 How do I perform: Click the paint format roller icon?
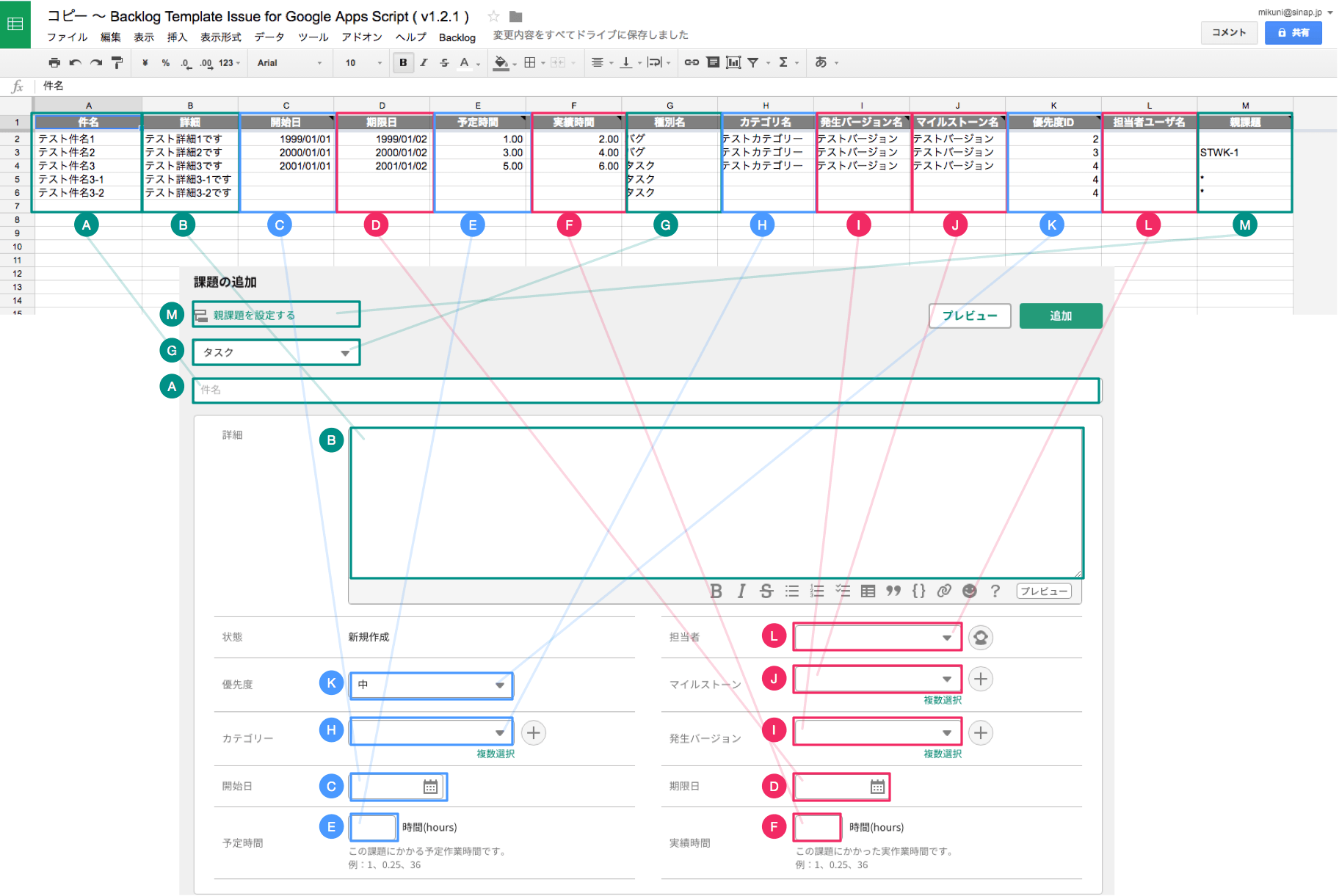pyautogui.click(x=117, y=63)
